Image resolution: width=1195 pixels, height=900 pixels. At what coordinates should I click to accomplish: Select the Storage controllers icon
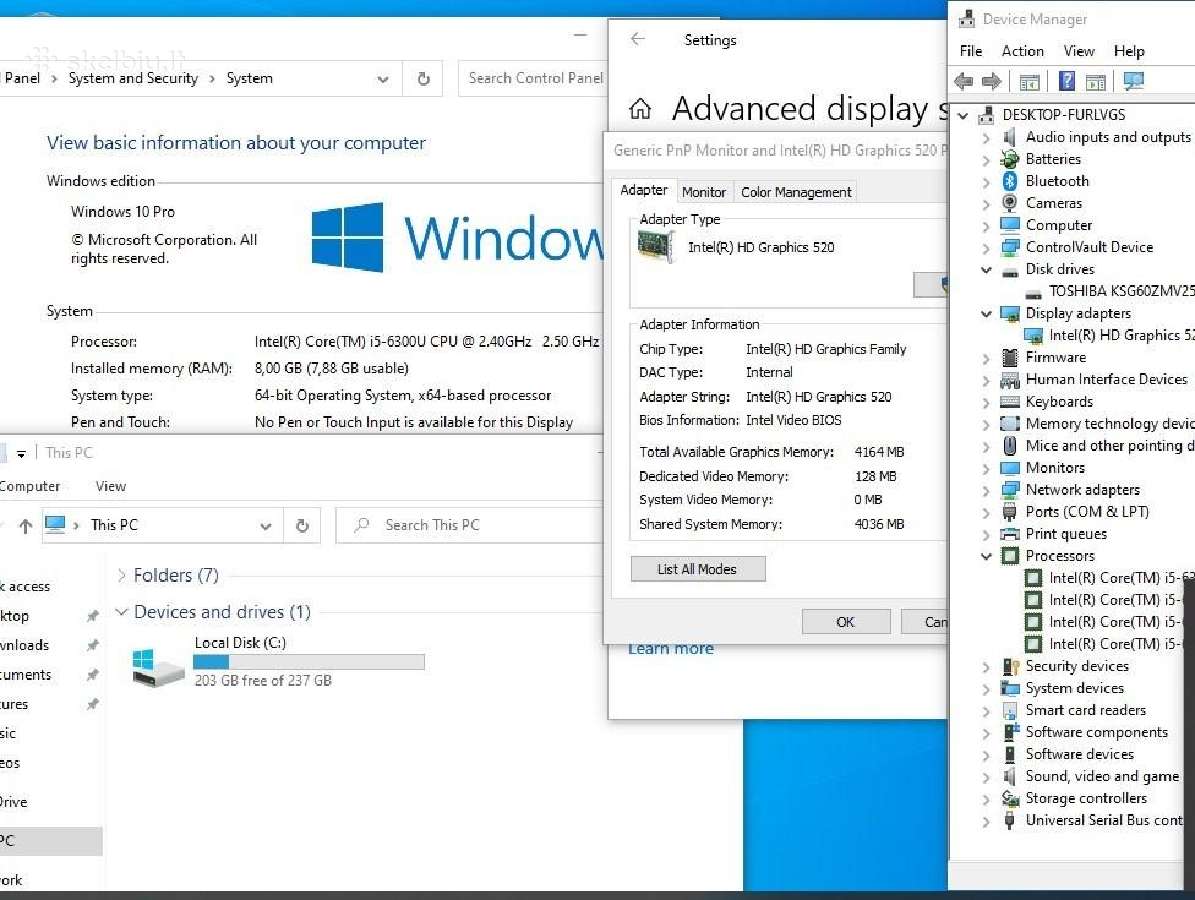[x=1010, y=798]
